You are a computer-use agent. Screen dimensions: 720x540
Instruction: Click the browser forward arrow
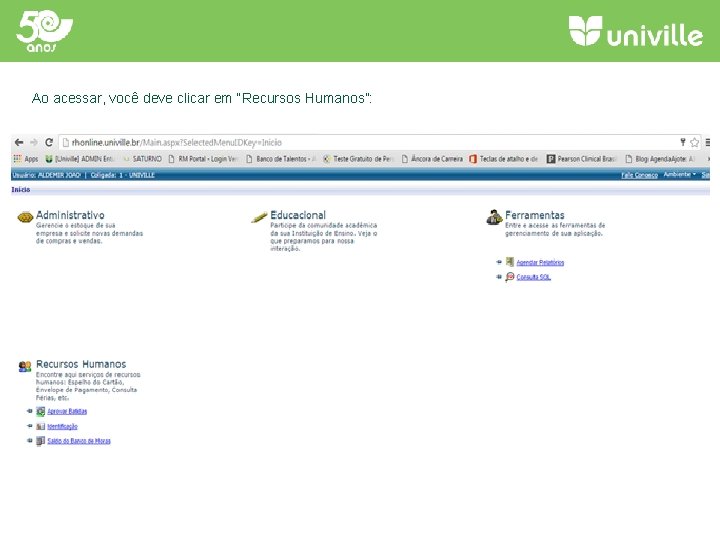point(34,142)
